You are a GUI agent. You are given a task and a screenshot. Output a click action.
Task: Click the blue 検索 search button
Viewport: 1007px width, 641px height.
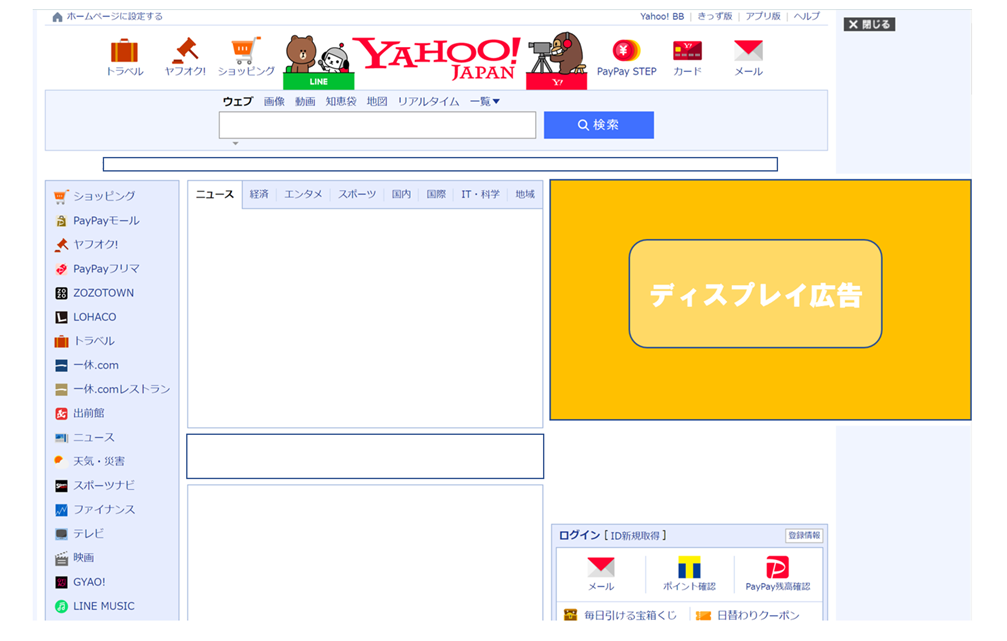(599, 125)
